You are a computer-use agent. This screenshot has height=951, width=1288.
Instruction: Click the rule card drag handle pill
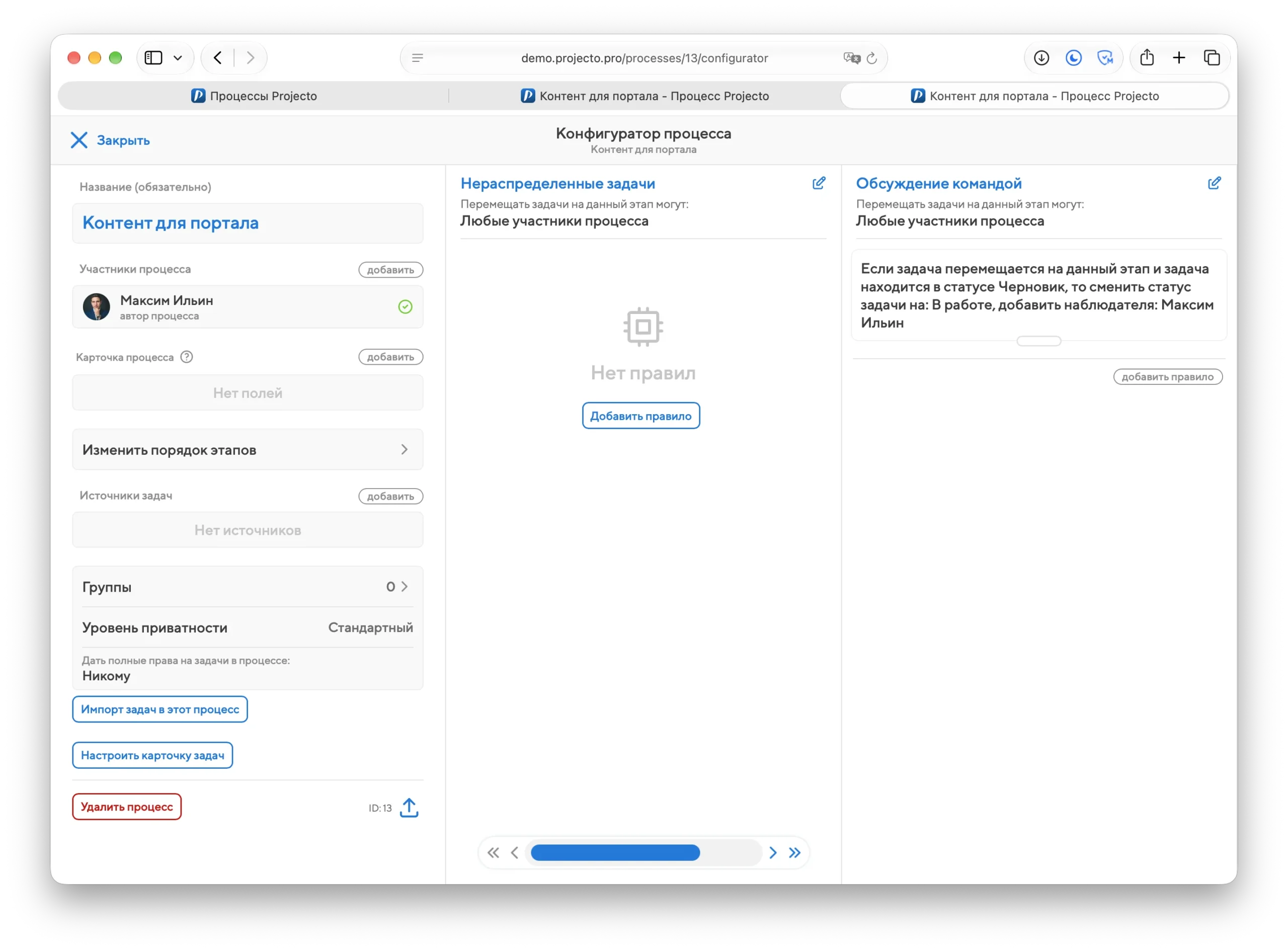point(1039,341)
